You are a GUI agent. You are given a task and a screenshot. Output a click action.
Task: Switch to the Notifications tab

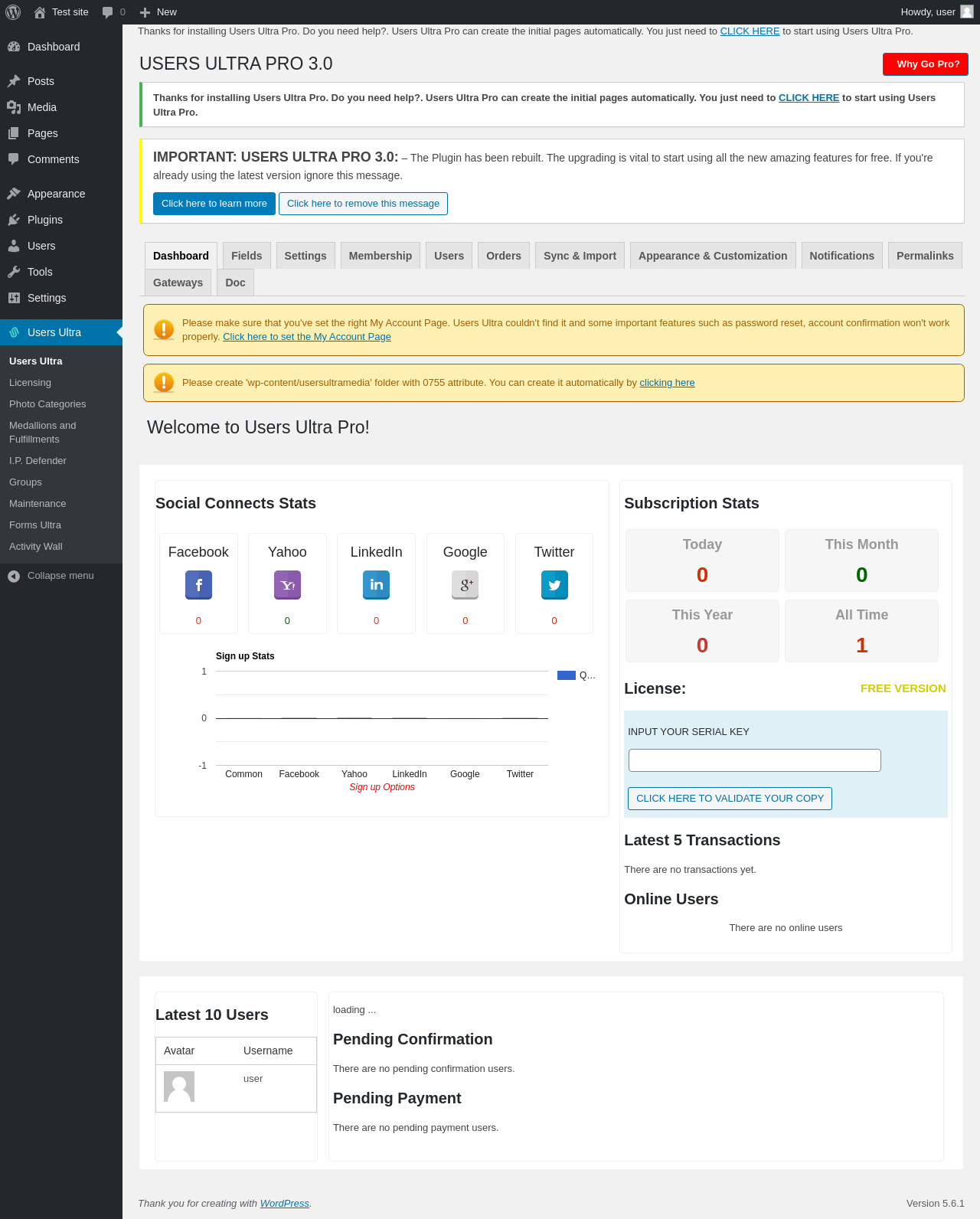coord(841,256)
